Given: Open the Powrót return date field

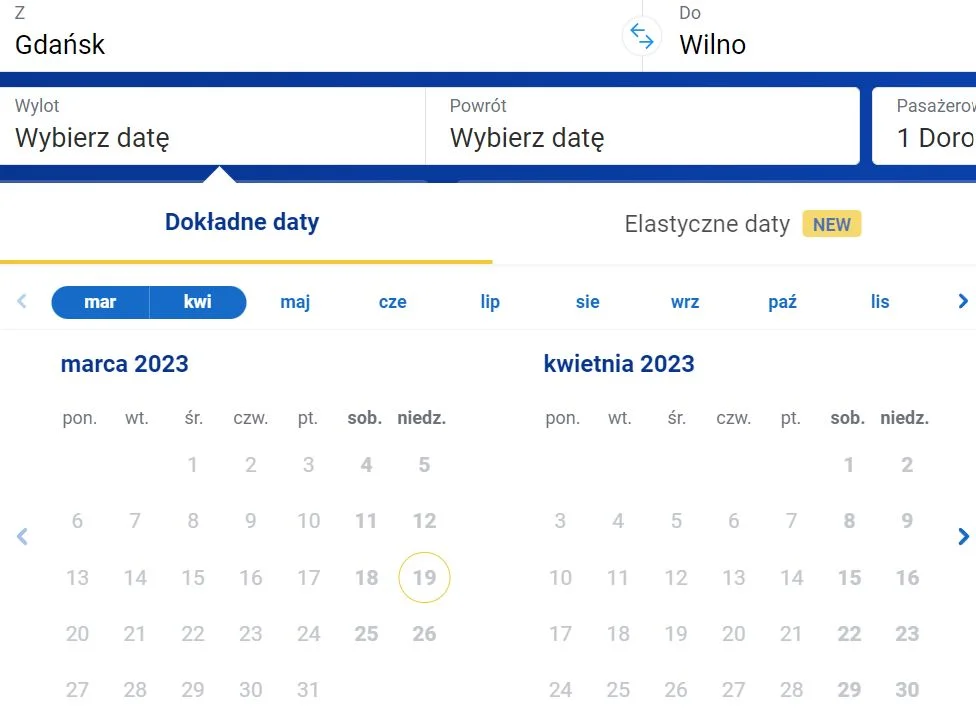Looking at the screenshot, I should (643, 126).
